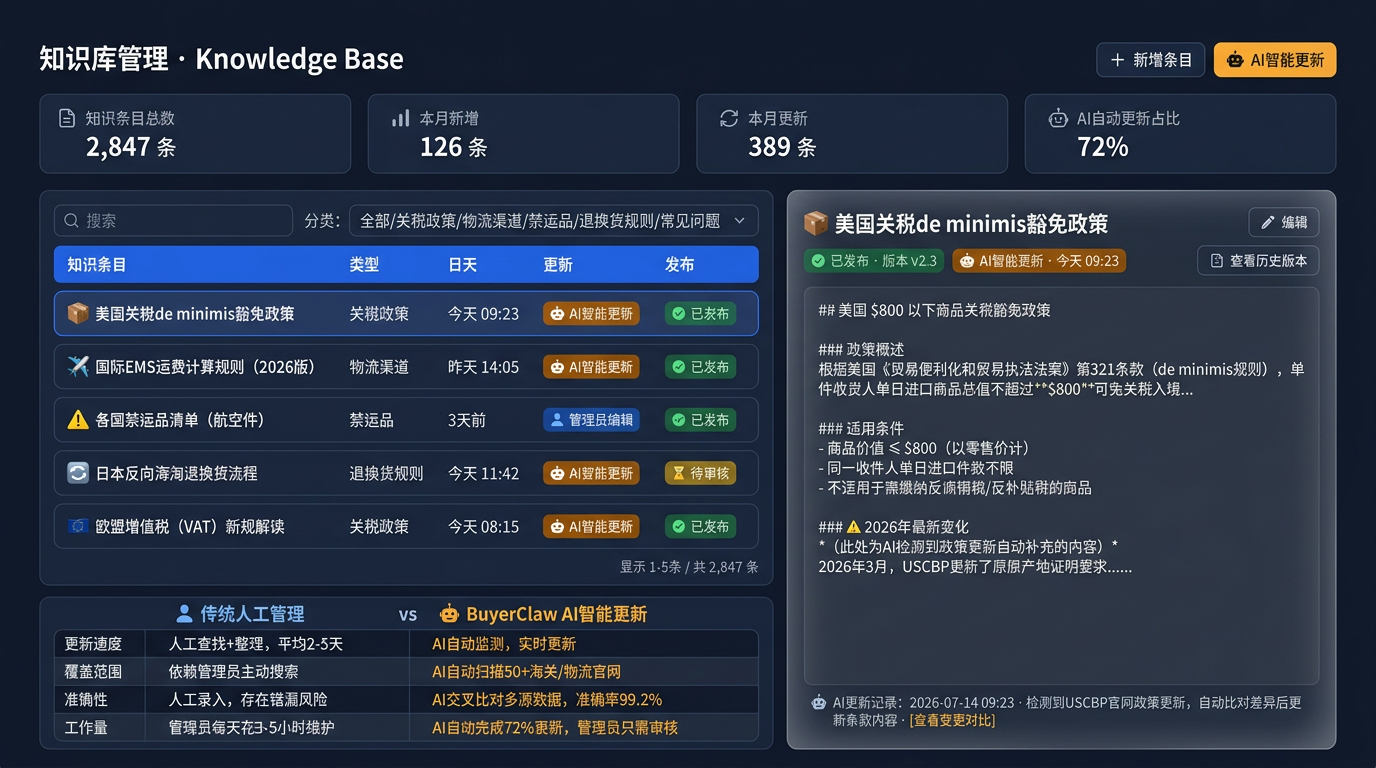Click AI智能更新 badge in US tariff row
The width and height of the screenshot is (1376, 768).
click(591, 313)
